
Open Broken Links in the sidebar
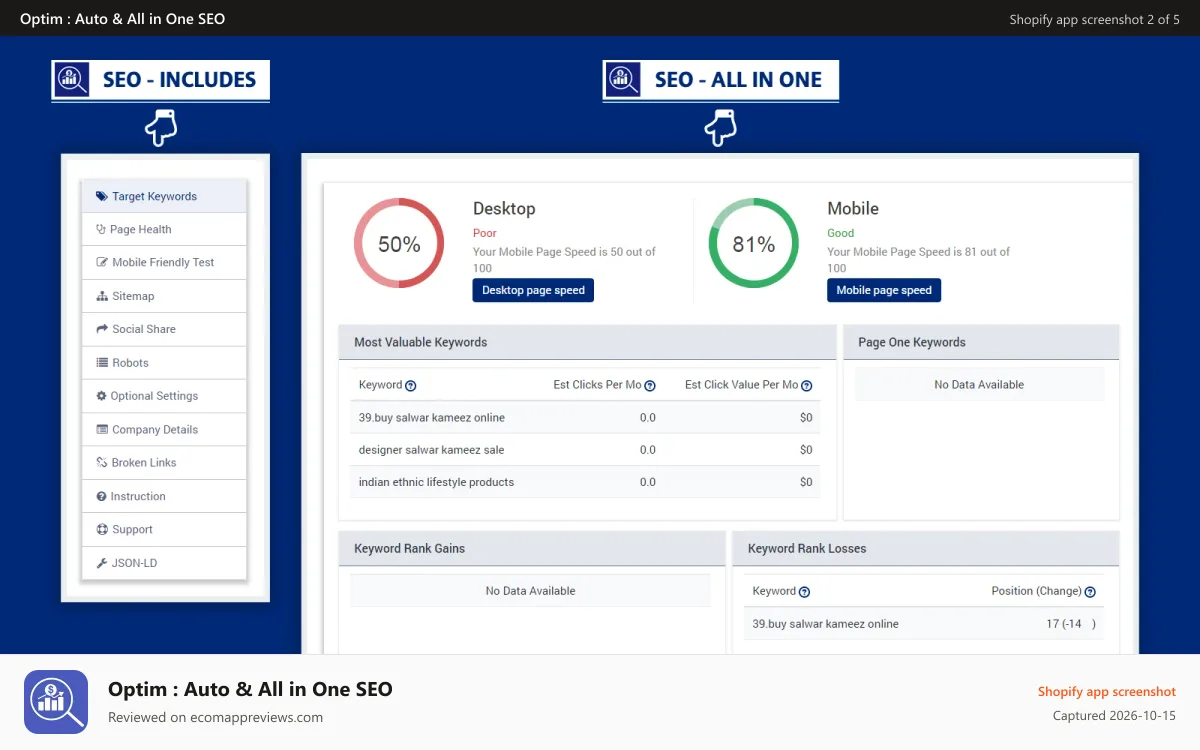pos(164,463)
